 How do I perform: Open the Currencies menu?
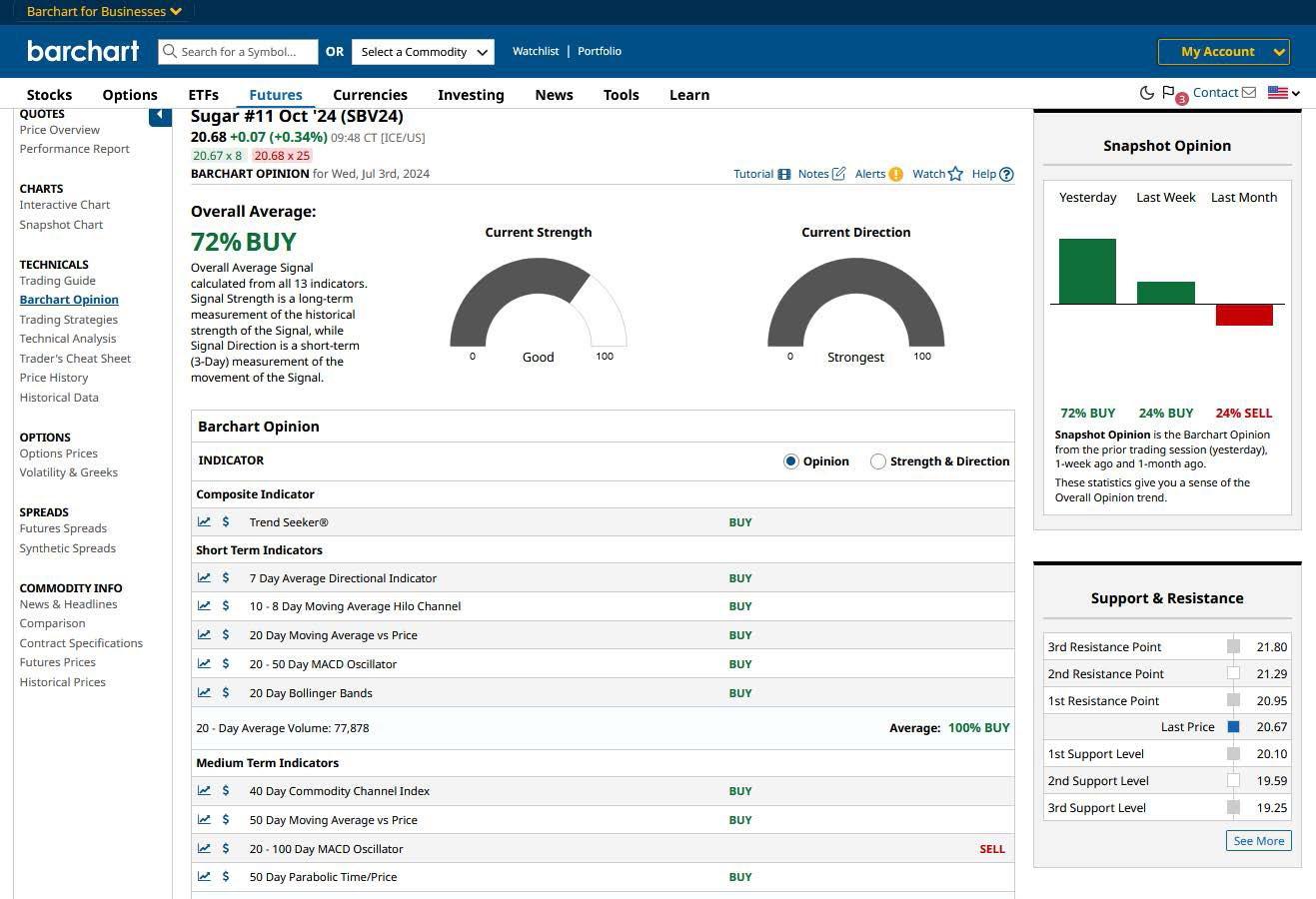pos(370,95)
